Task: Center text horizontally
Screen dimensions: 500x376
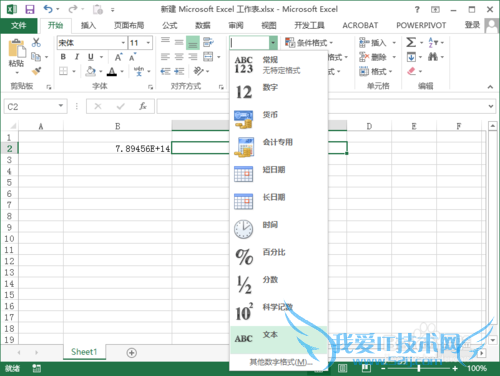Action: pyautogui.click(x=179, y=57)
